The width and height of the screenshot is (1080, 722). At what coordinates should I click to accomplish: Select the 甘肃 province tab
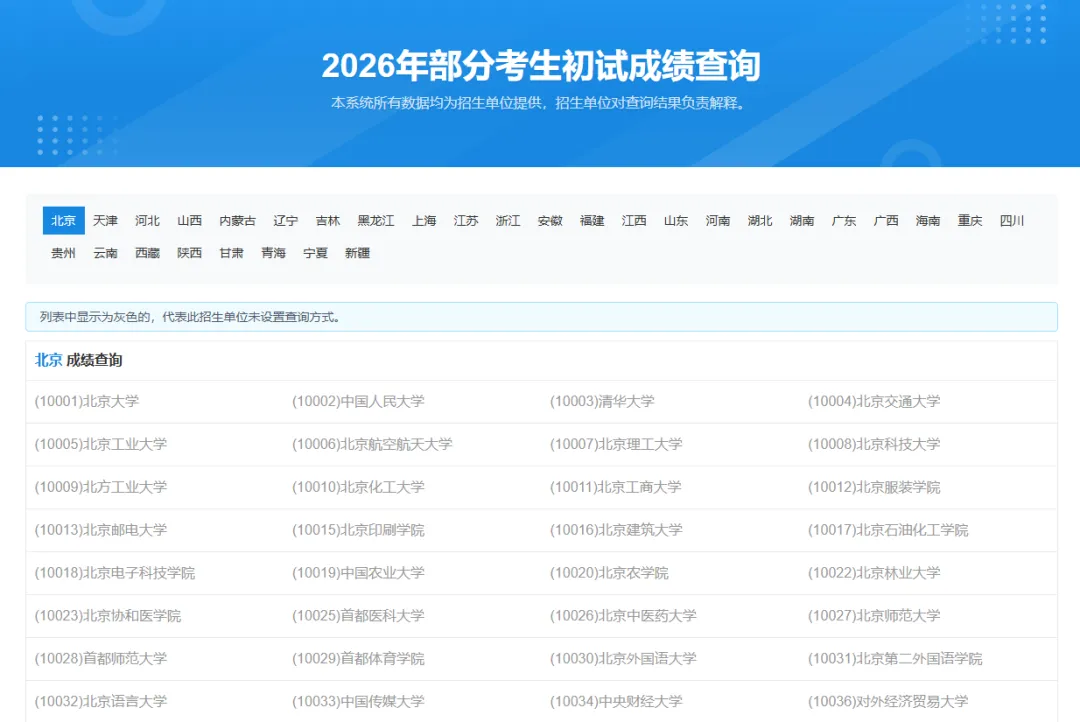(x=231, y=253)
